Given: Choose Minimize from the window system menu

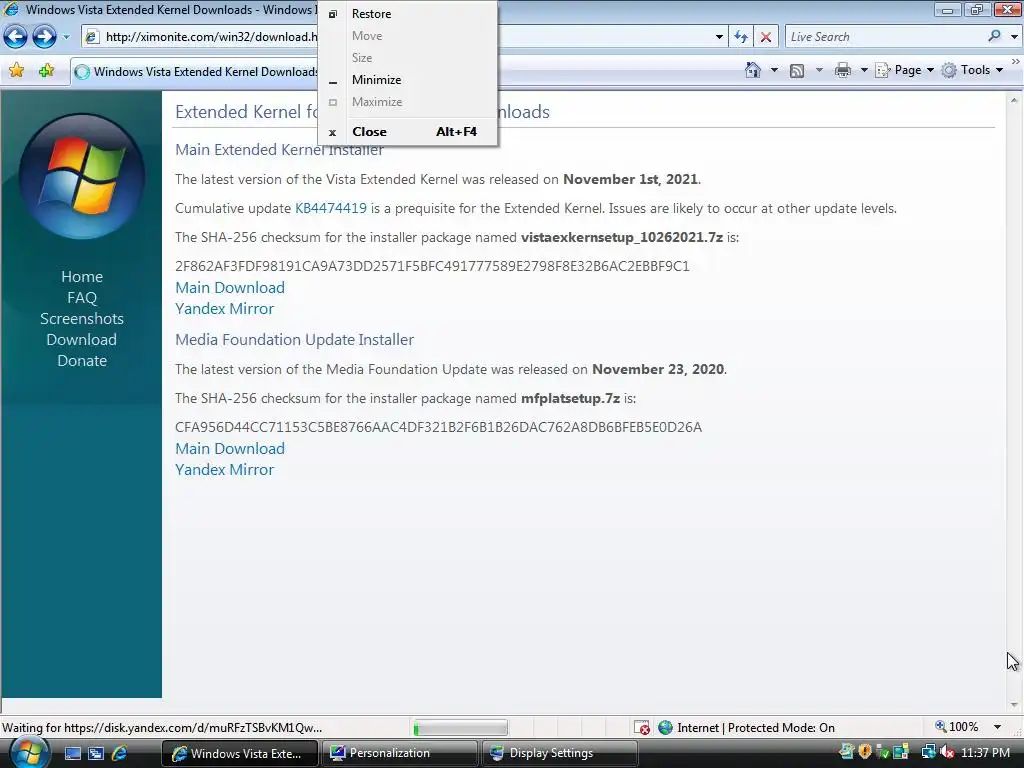Looking at the screenshot, I should [408, 80].
